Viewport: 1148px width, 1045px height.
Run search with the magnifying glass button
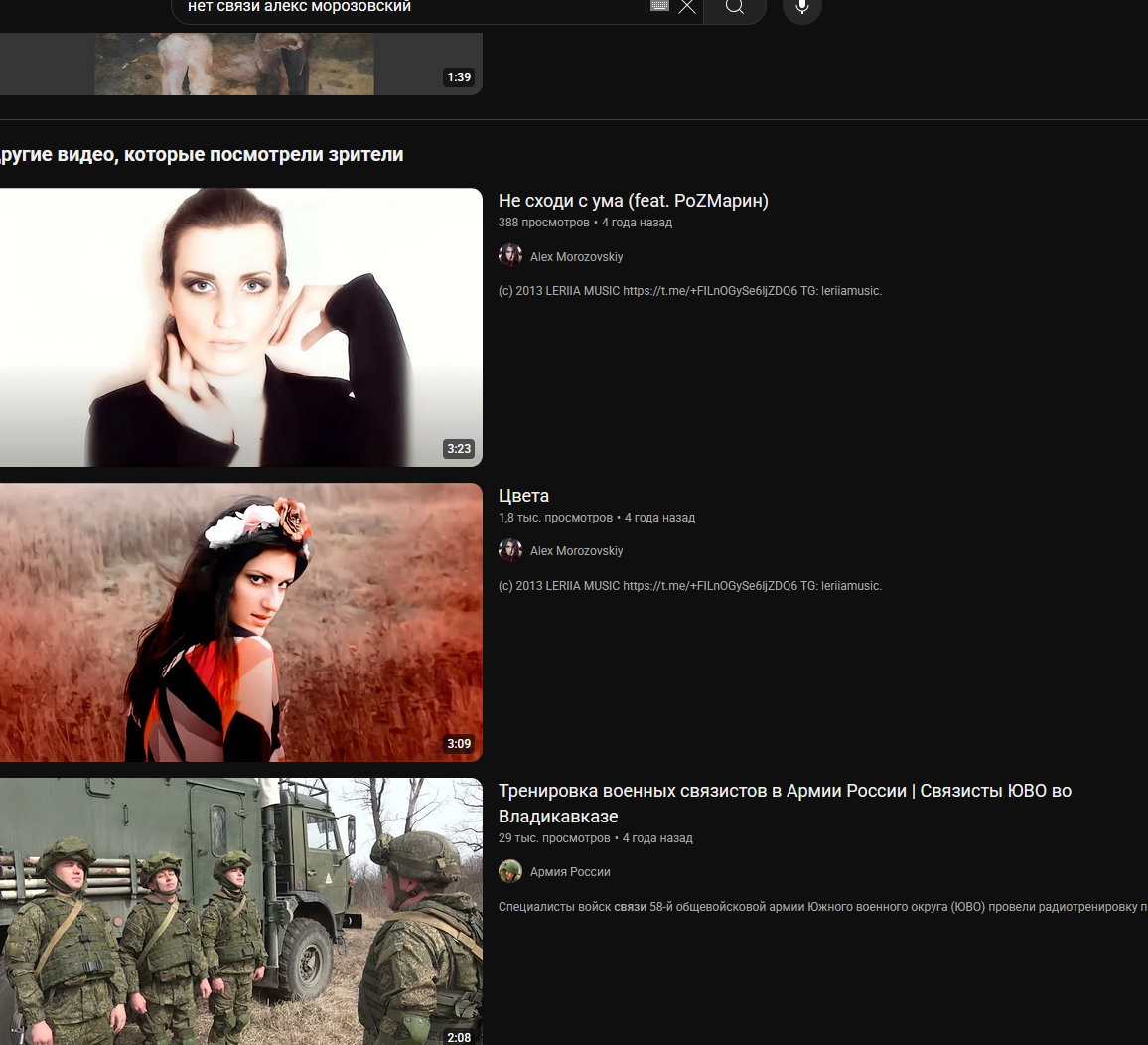coord(734,7)
